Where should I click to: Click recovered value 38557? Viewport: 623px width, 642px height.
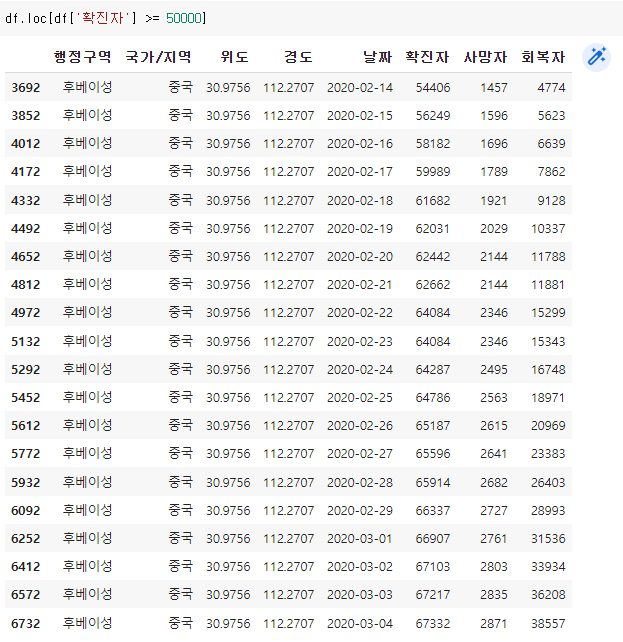548,624
